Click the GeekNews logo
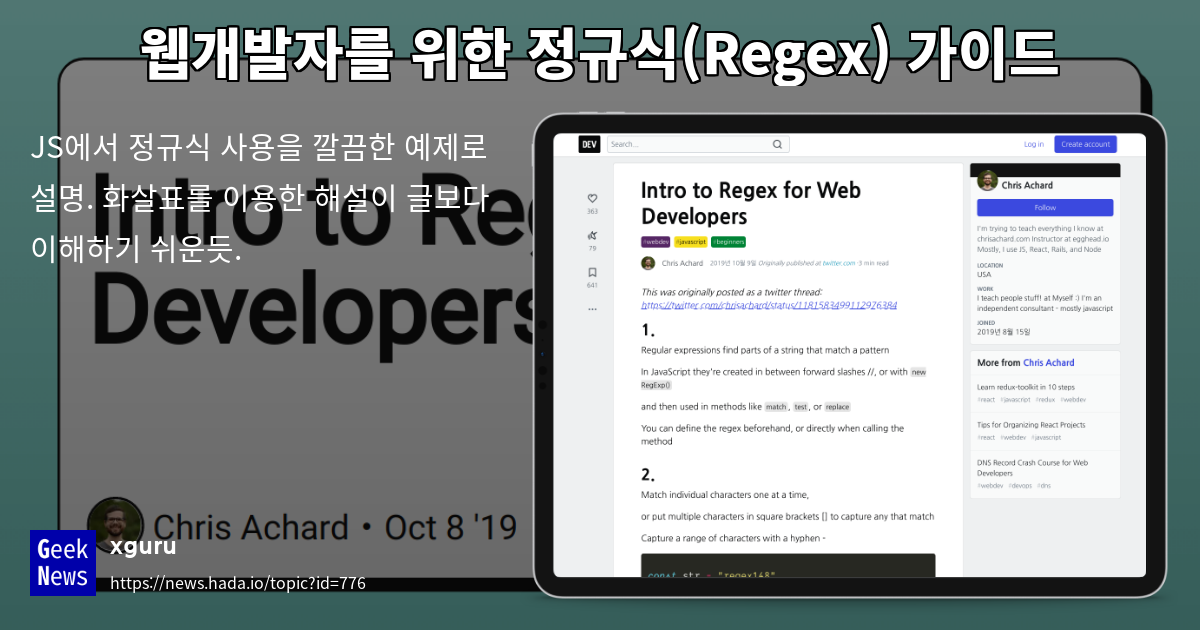 tap(62, 562)
